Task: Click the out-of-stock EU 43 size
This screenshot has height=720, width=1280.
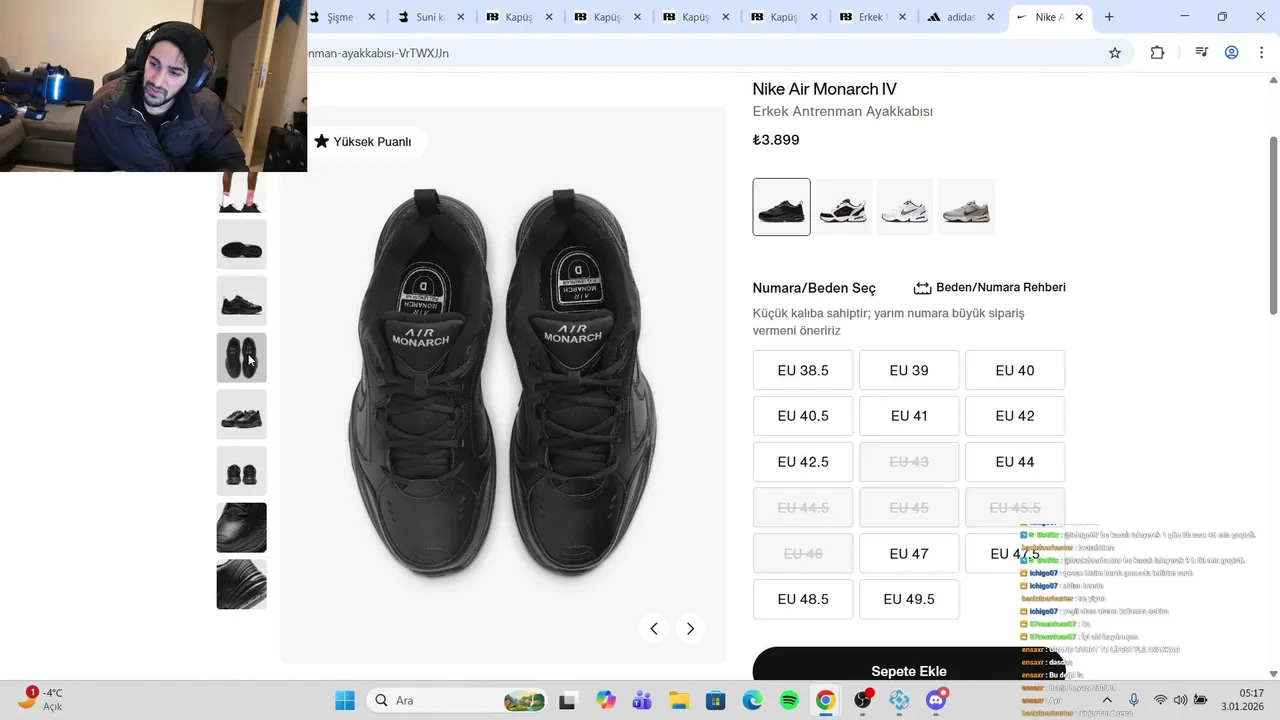Action: coord(909,462)
